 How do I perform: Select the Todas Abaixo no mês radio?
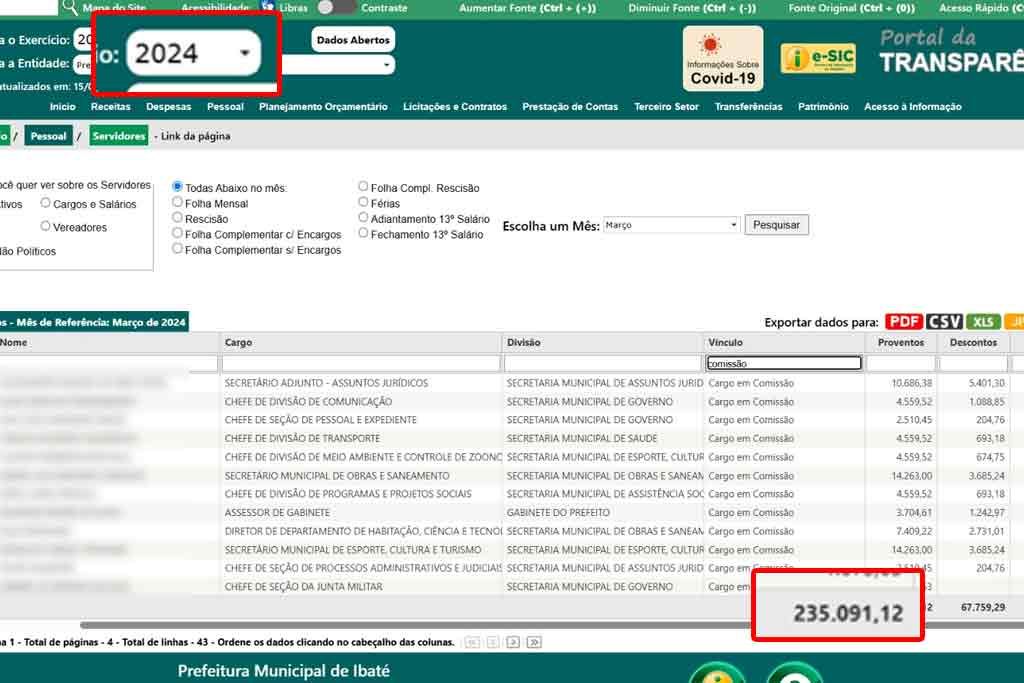[177, 187]
